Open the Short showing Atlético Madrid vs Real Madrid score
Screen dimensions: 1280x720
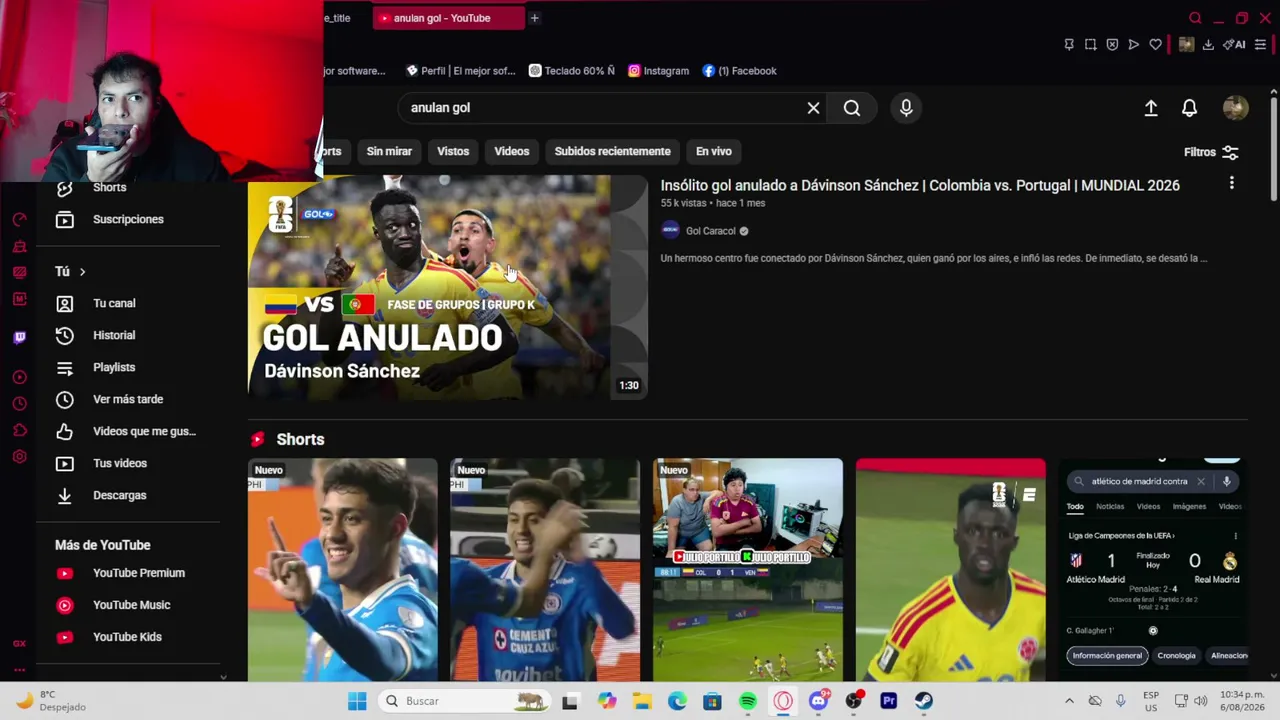tap(1153, 570)
